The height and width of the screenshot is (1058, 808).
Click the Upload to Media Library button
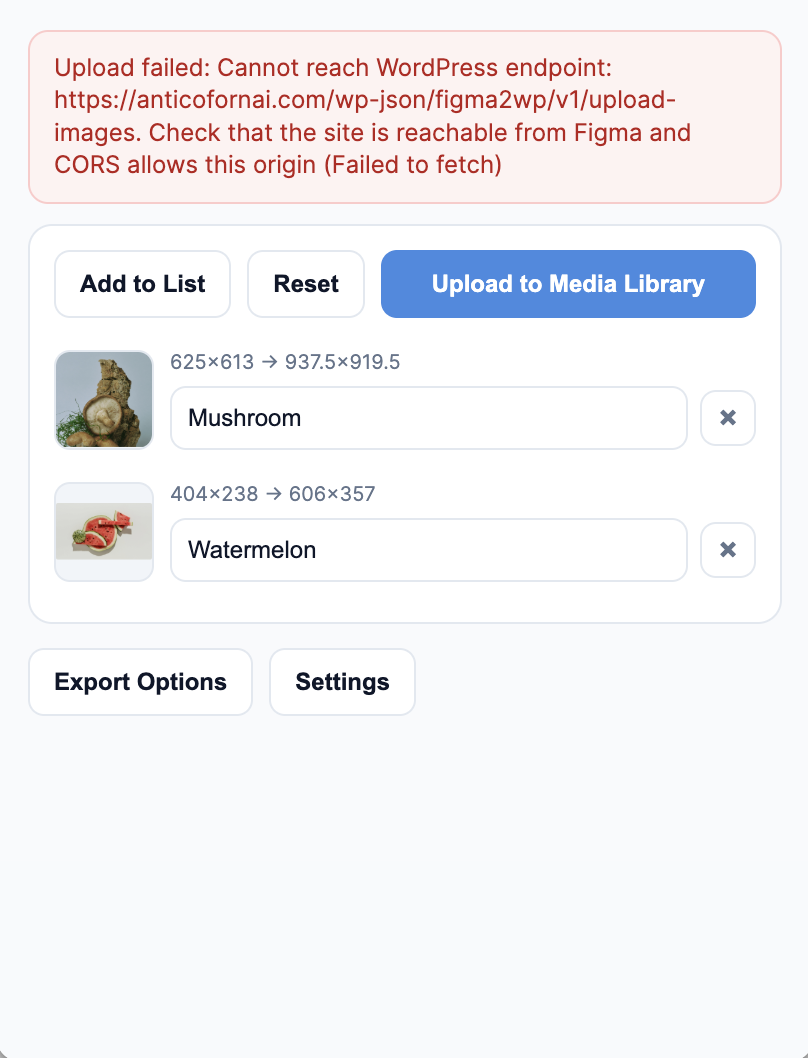(567, 284)
